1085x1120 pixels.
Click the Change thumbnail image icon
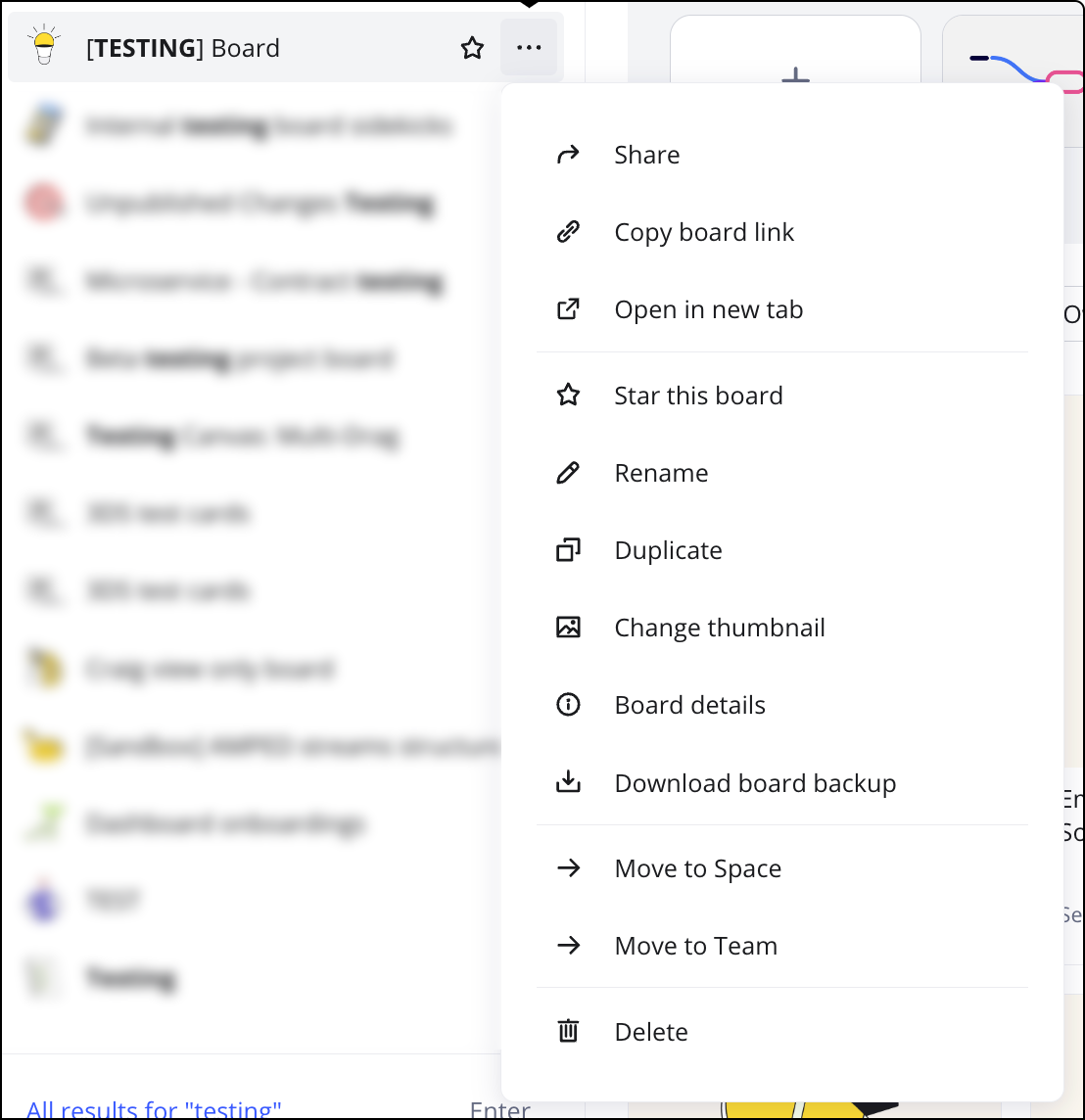pyautogui.click(x=568, y=627)
